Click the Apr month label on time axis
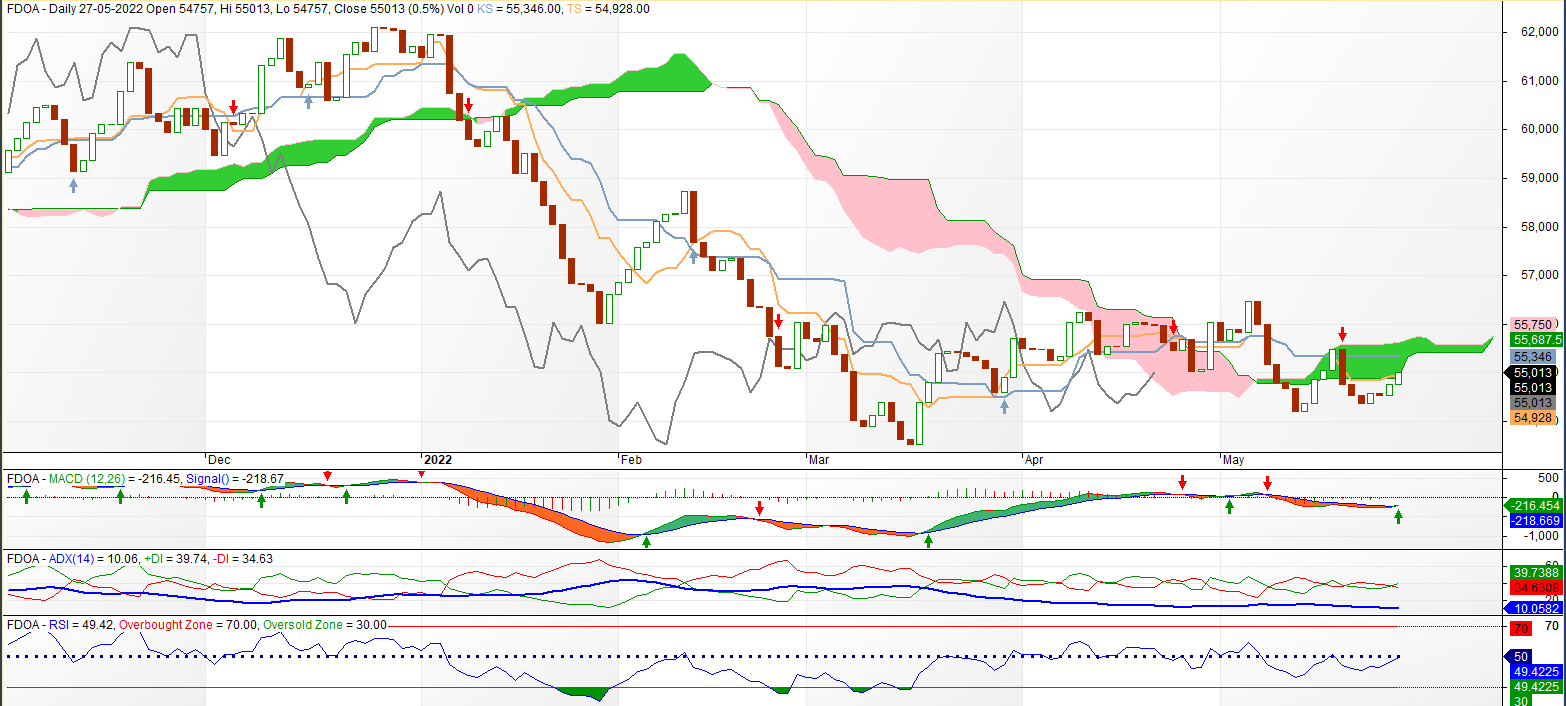 pyautogui.click(x=1035, y=460)
